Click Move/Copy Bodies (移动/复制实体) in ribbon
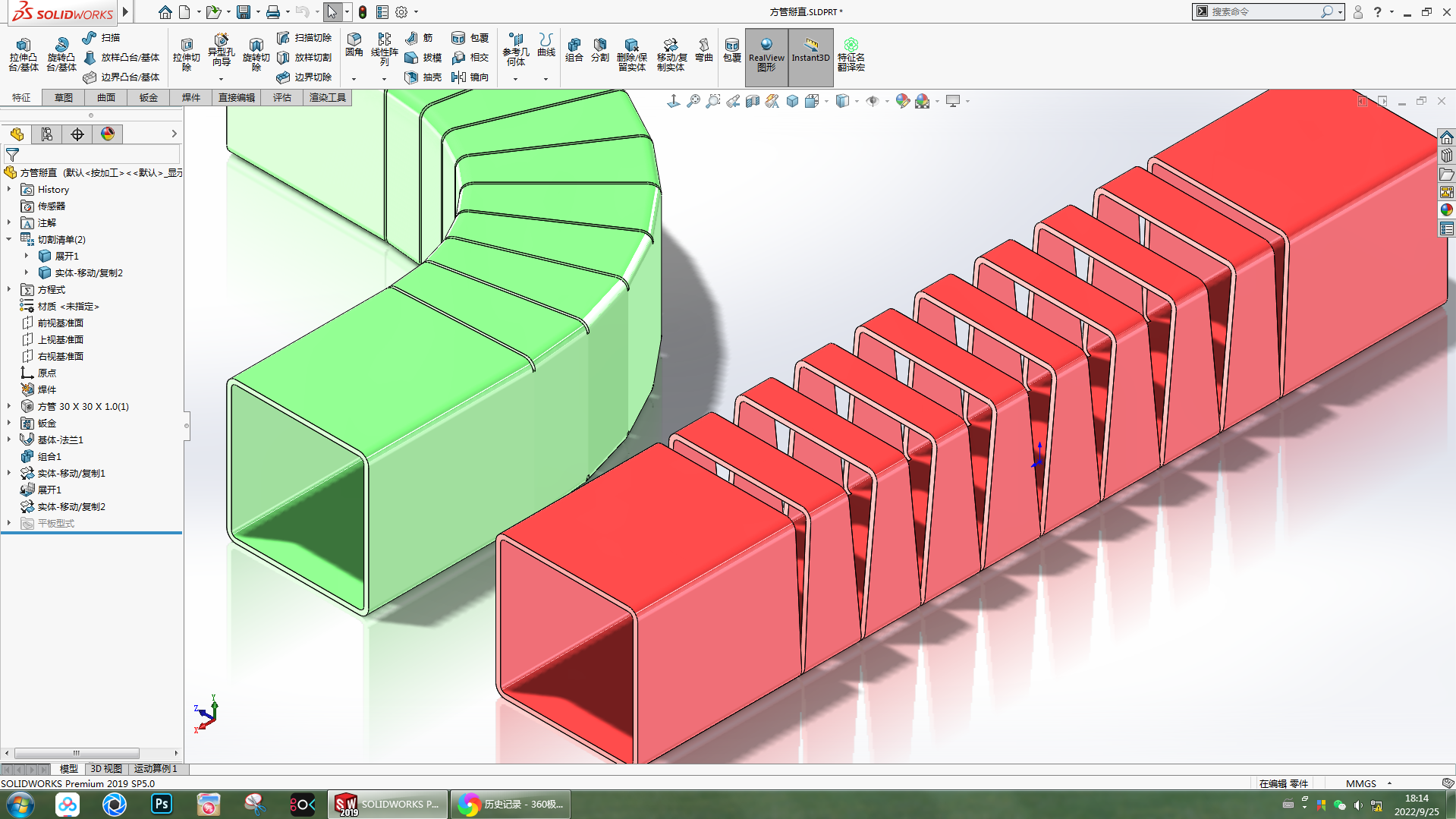This screenshot has height=819, width=1456. point(671,55)
